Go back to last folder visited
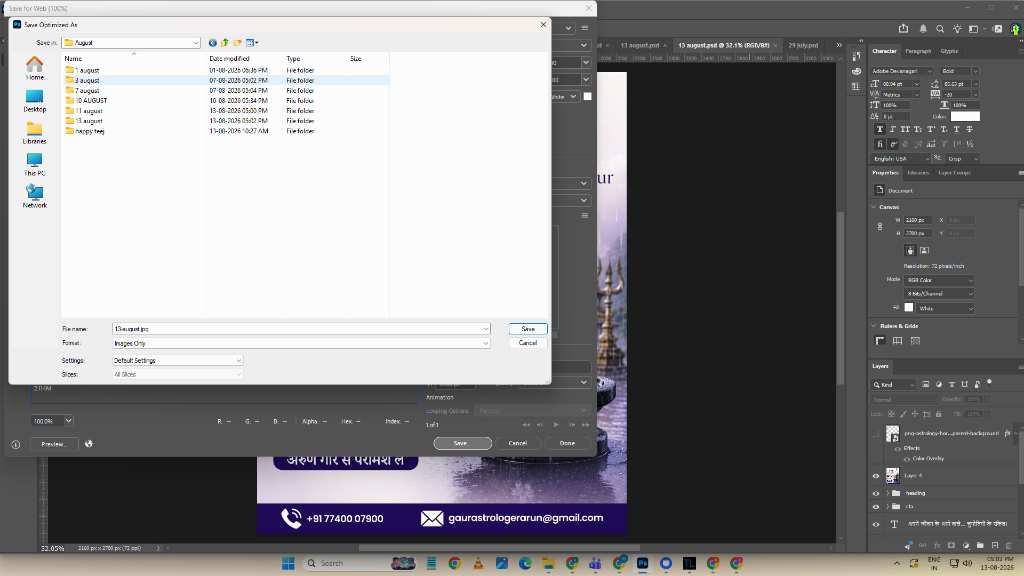Viewport: 1024px width, 576px height. click(x=212, y=42)
